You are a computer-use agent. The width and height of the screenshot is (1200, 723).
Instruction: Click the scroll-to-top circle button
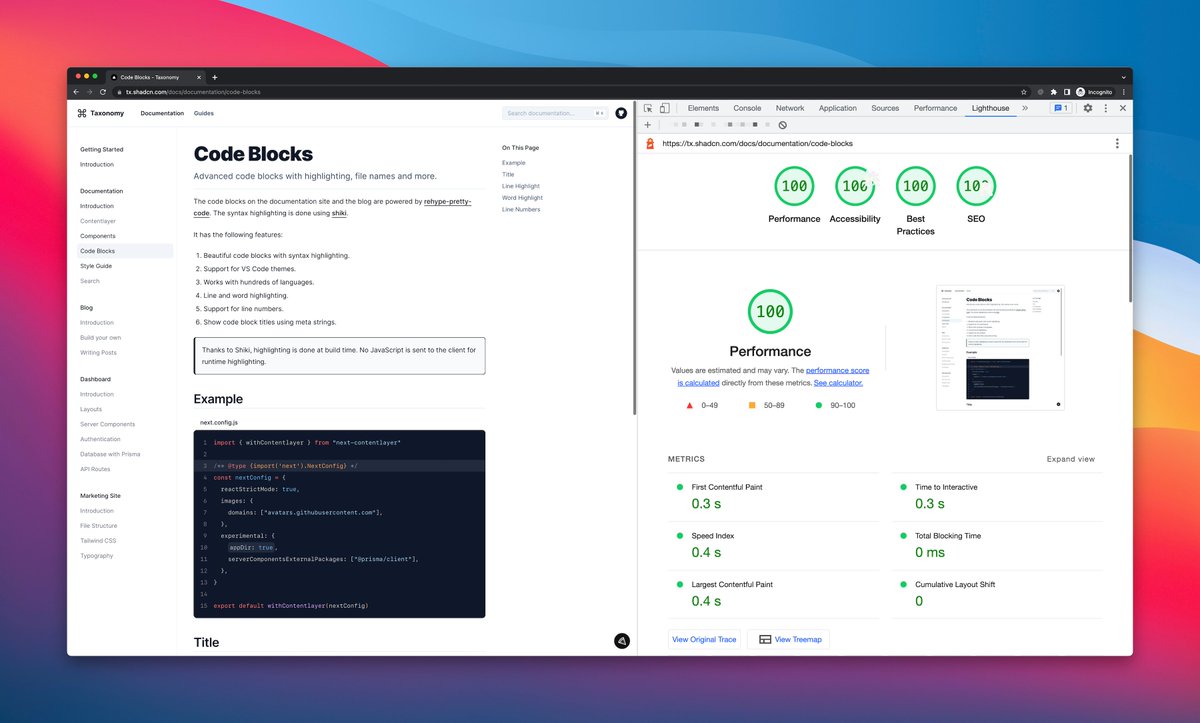pyautogui.click(x=621, y=640)
